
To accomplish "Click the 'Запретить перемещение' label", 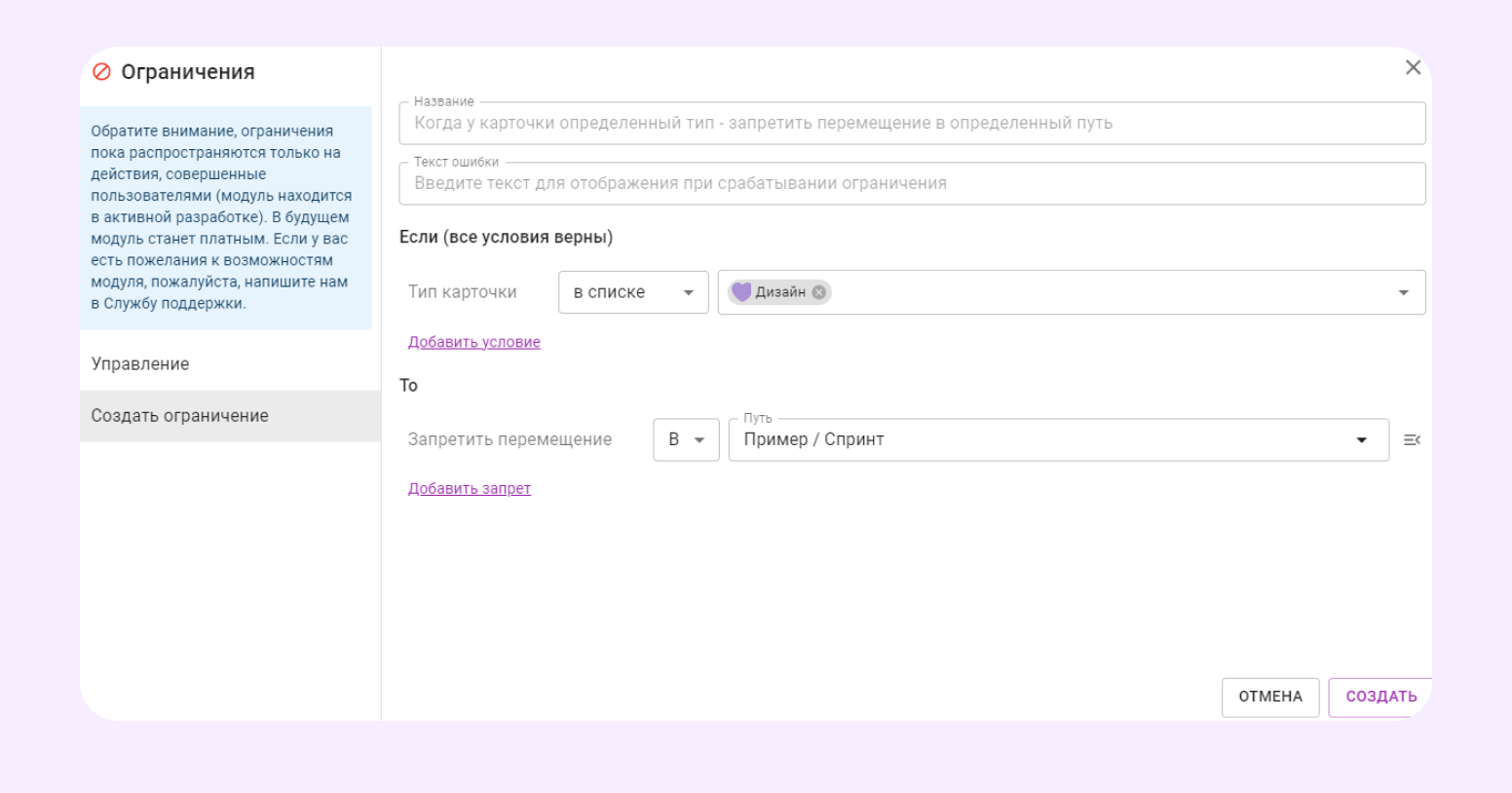I will pyautogui.click(x=510, y=439).
